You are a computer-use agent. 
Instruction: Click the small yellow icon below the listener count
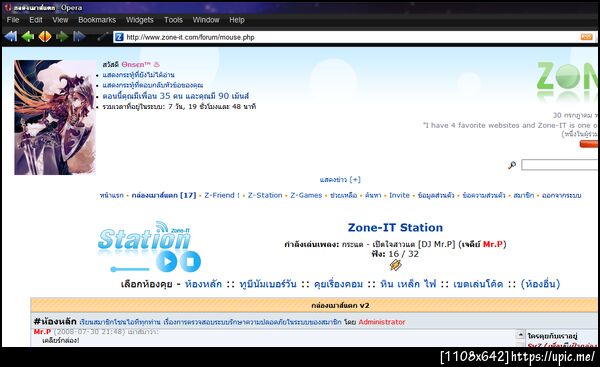tap(396, 264)
